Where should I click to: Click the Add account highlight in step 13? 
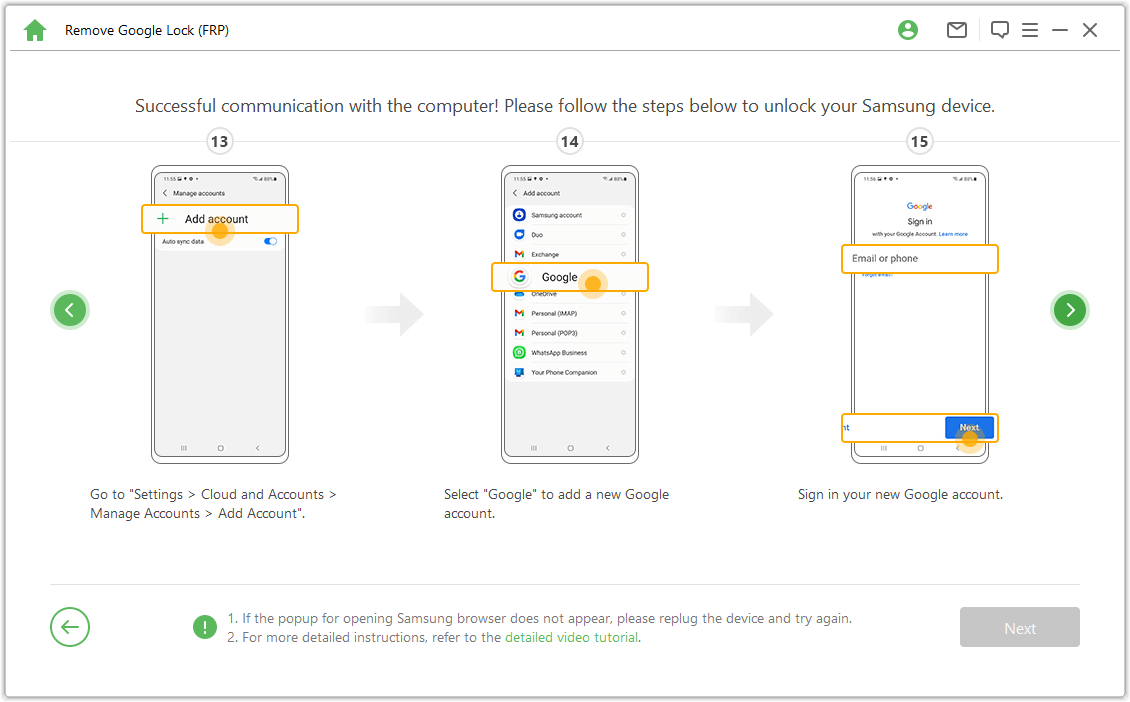pos(220,219)
